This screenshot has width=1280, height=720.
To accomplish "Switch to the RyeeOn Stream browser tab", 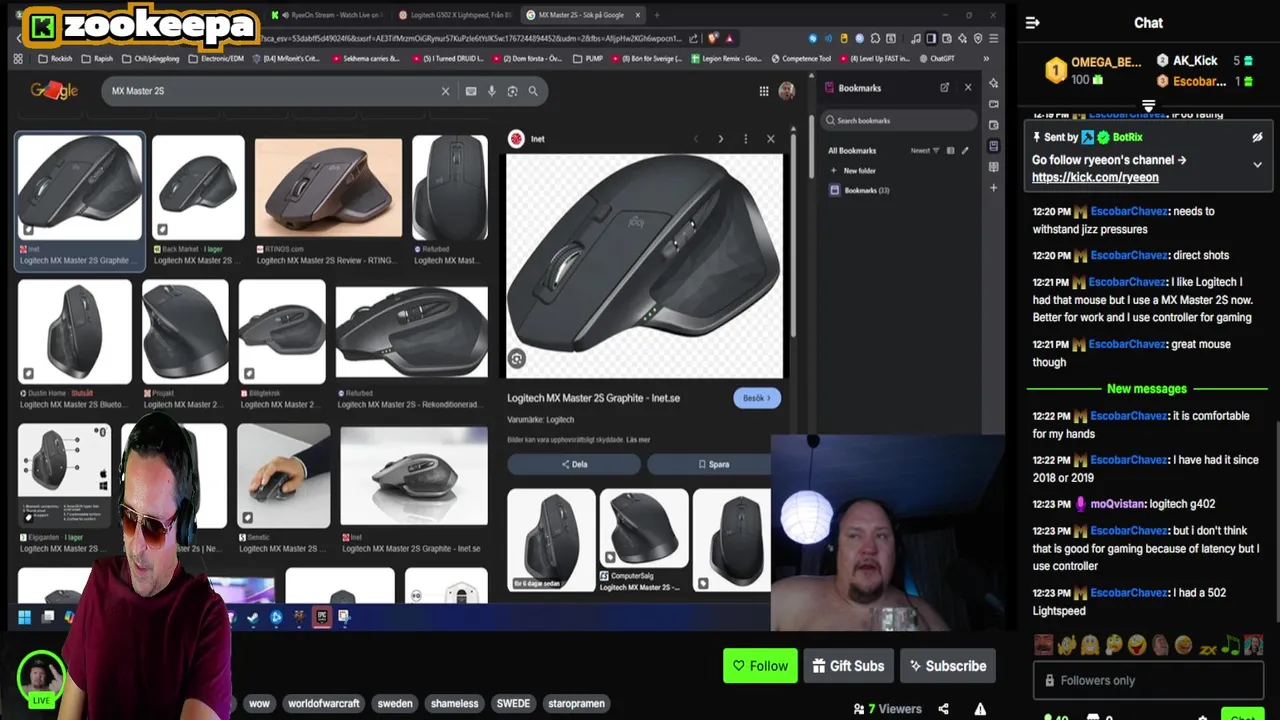I will pos(326,15).
